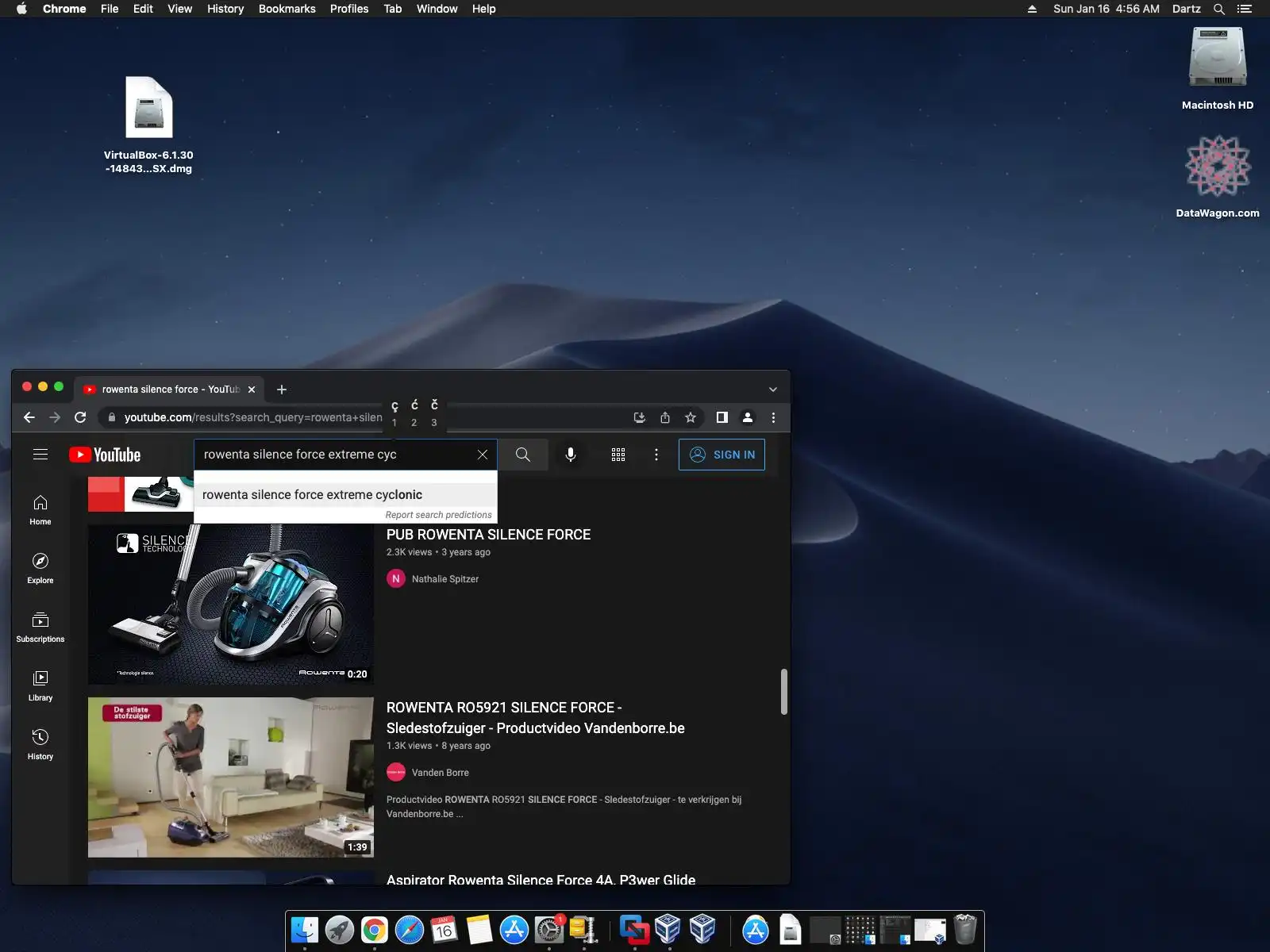Screen dimensions: 1270x952
Task: Open the Window menu in menu bar
Action: 437,9
